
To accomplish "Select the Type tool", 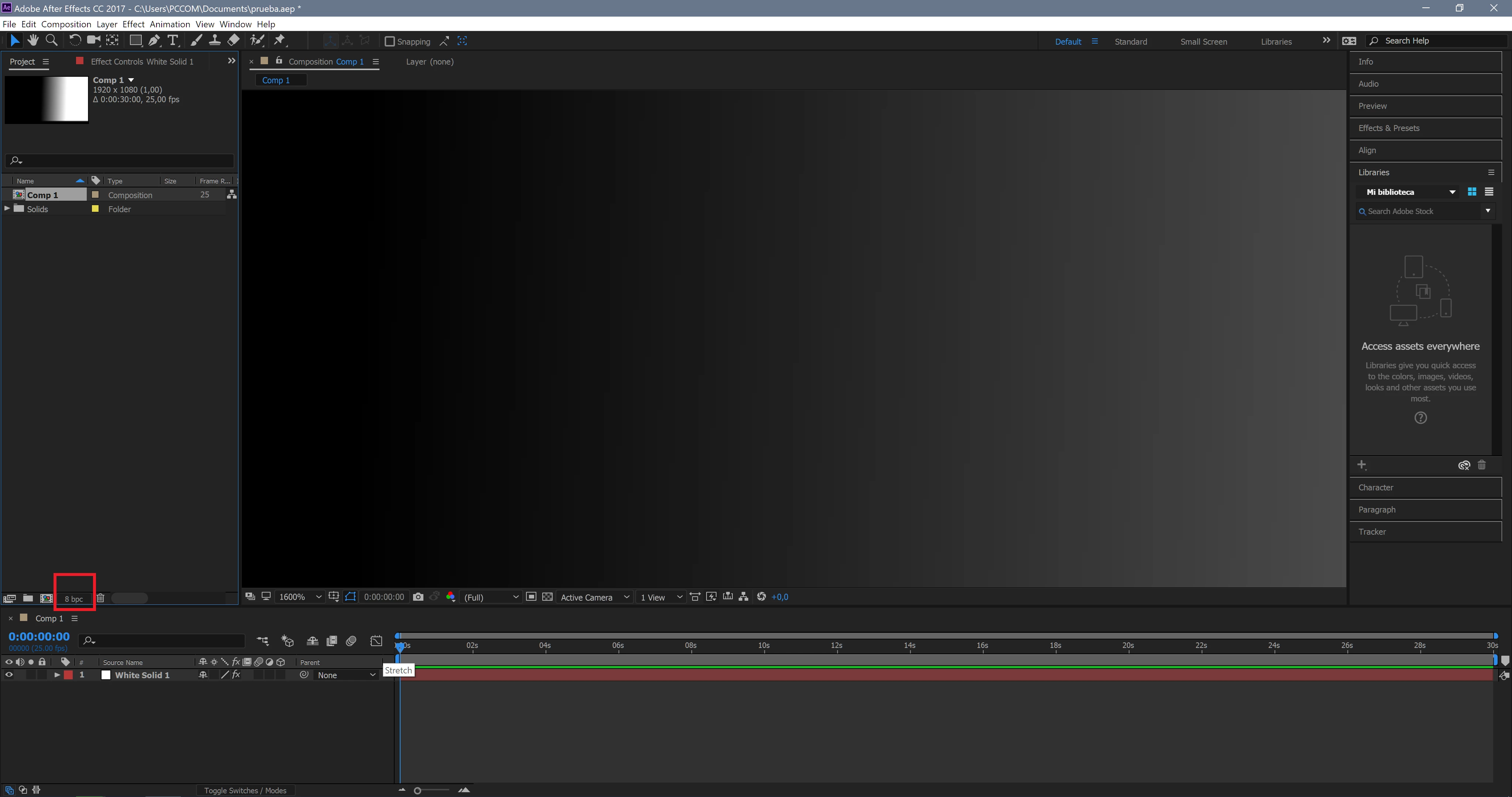I will pyautogui.click(x=172, y=41).
